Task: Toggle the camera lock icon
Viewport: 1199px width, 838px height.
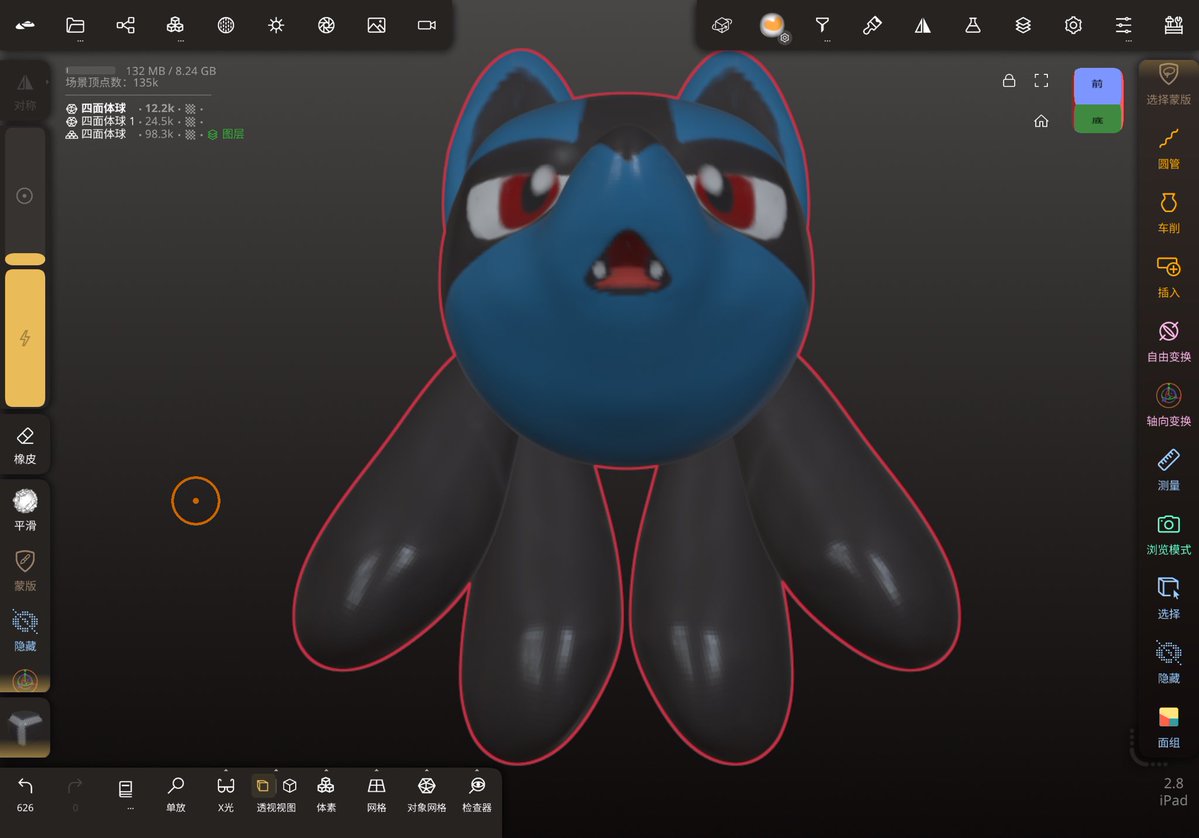Action: tap(1009, 80)
